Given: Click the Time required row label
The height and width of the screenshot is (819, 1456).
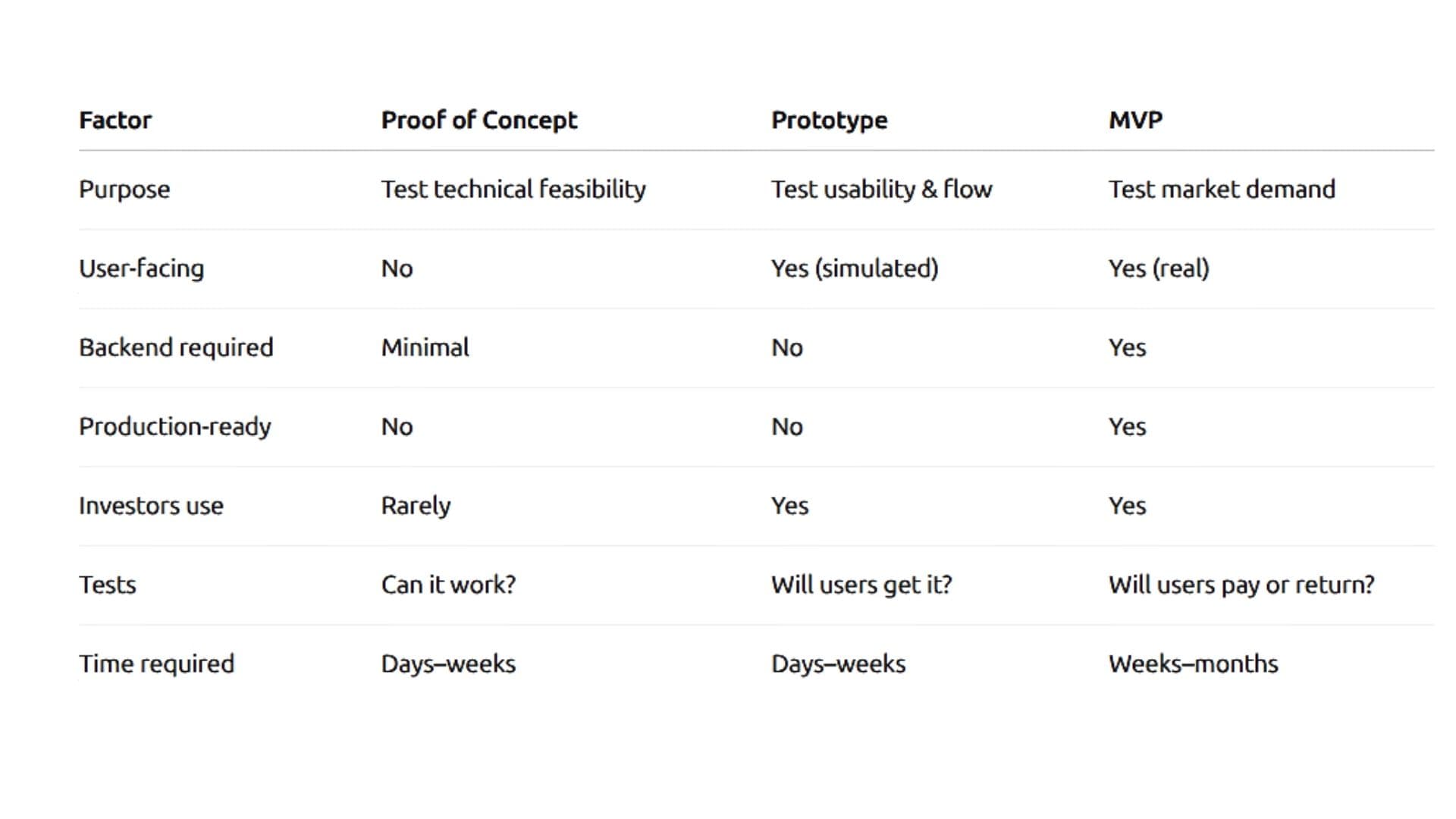Looking at the screenshot, I should pyautogui.click(x=157, y=664).
